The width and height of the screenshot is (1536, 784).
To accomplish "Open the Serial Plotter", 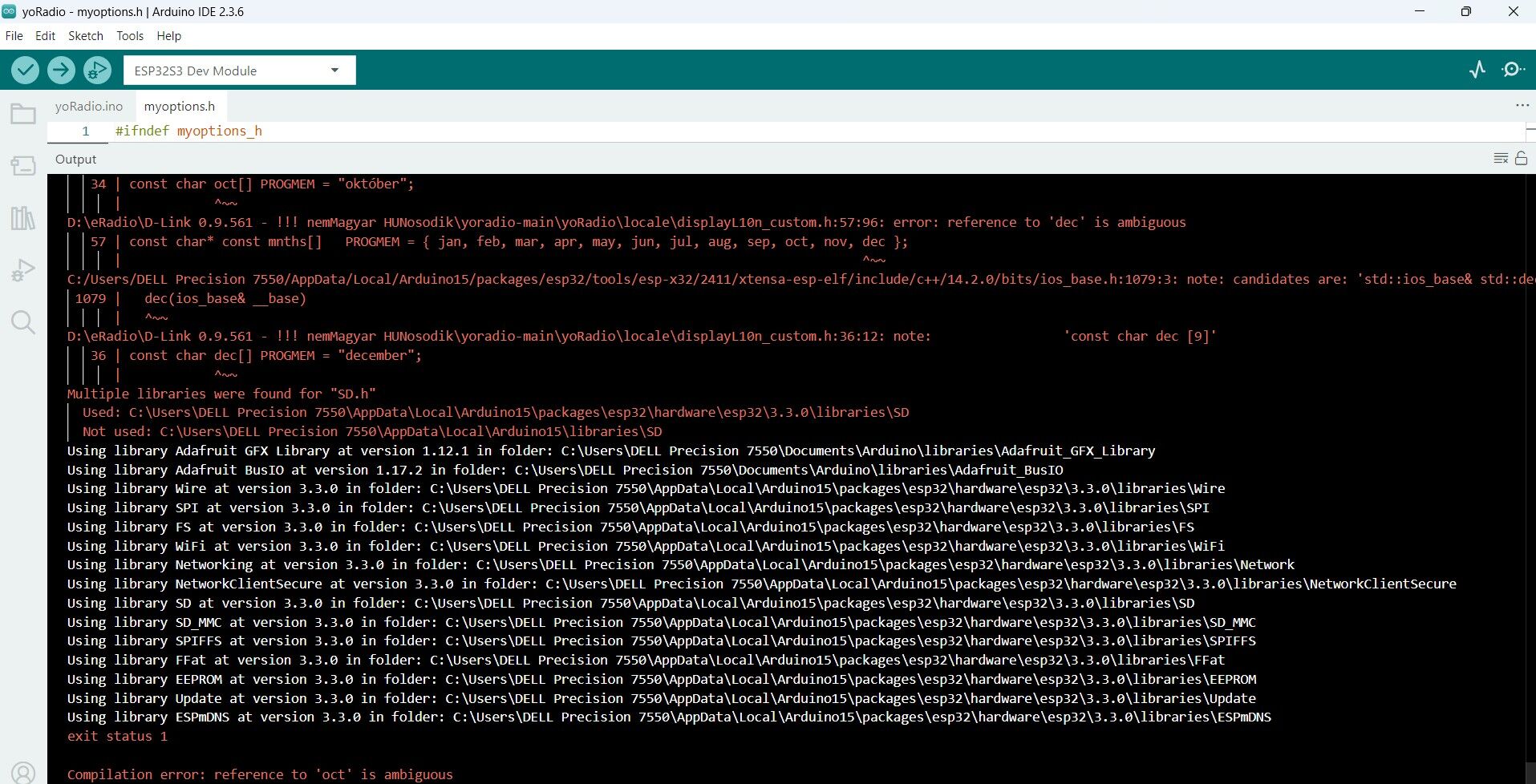I will (x=1477, y=70).
